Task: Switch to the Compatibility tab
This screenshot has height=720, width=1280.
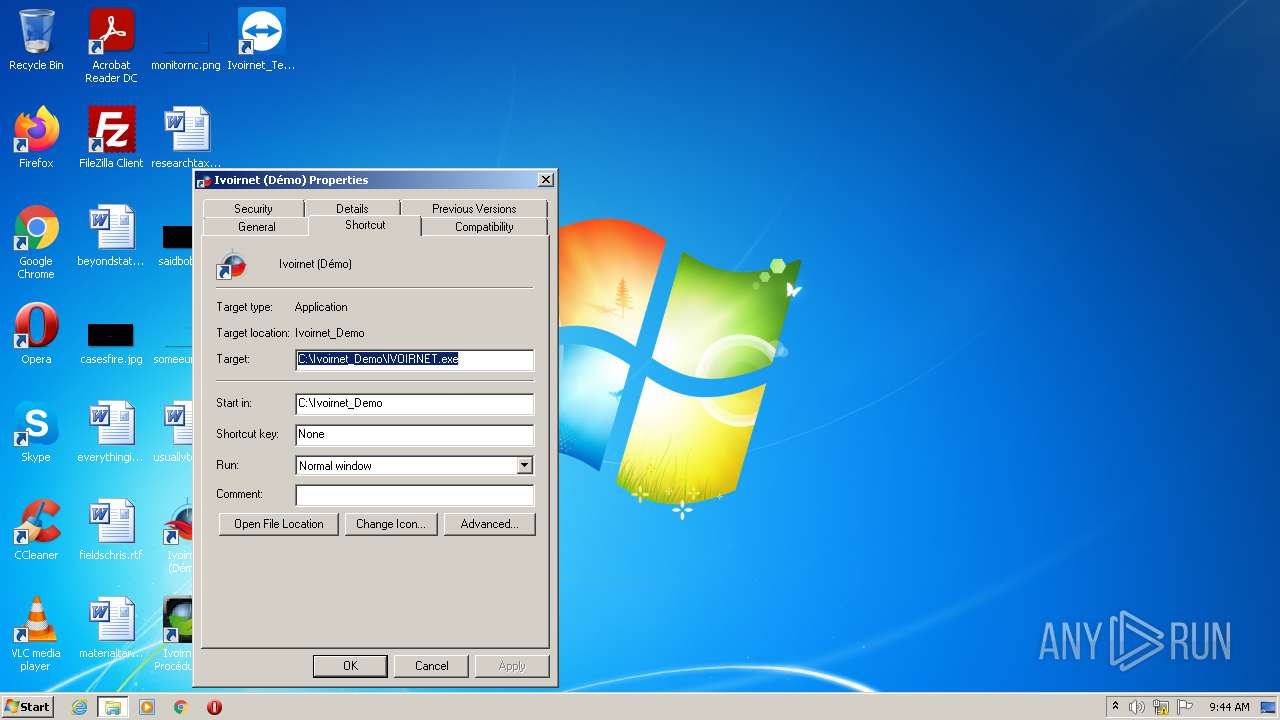Action: tap(484, 227)
